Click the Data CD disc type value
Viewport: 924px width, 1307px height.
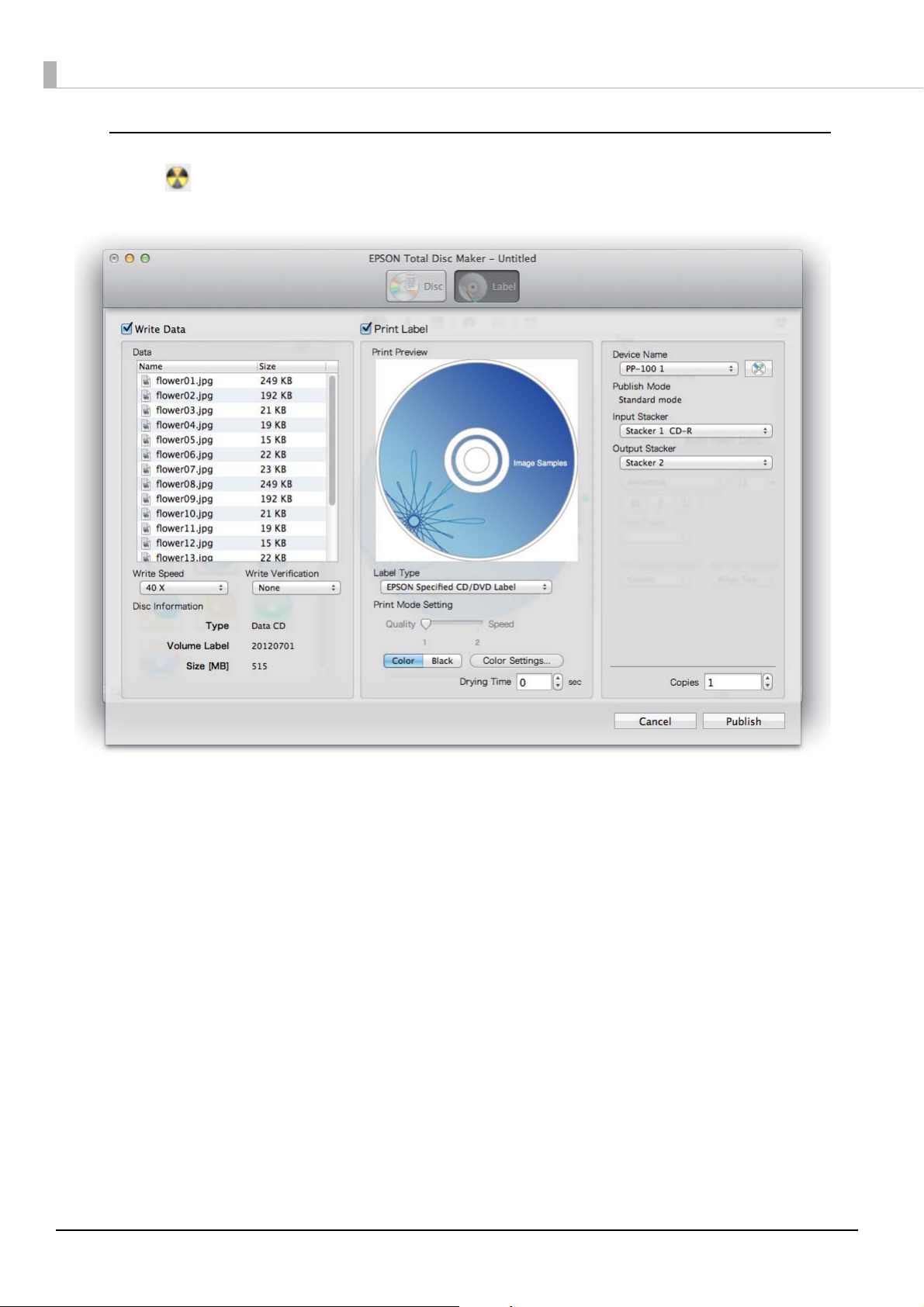click(x=268, y=626)
